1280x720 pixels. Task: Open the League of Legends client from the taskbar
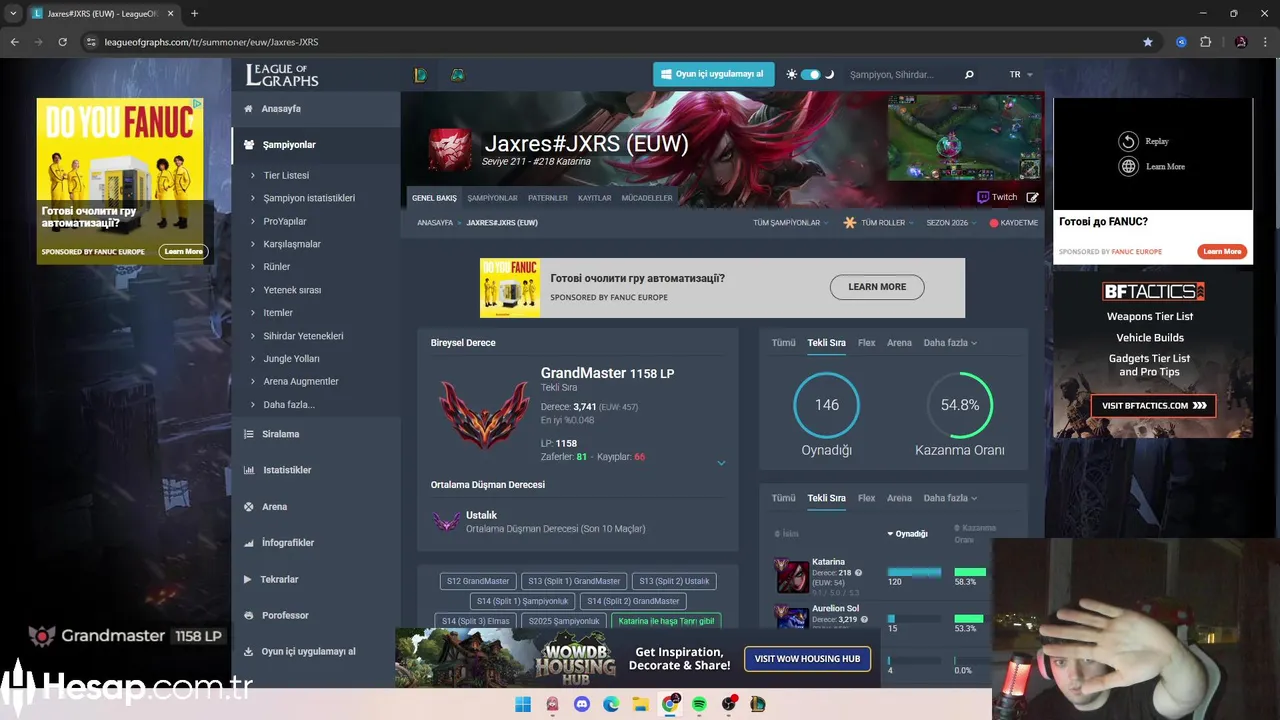click(758, 704)
